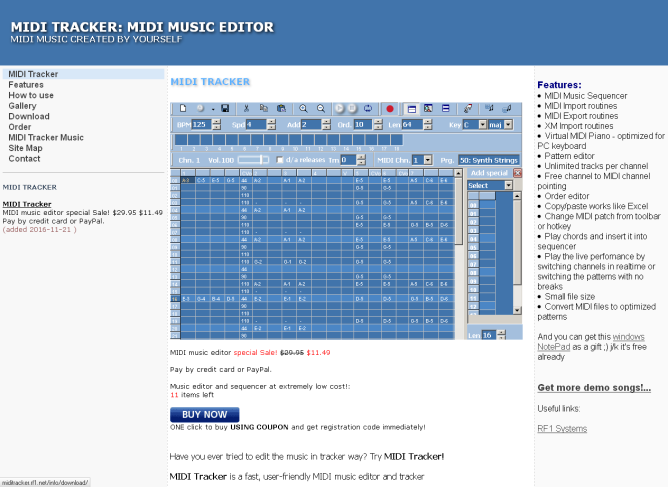Open the Contact menu item

[x=24, y=158]
